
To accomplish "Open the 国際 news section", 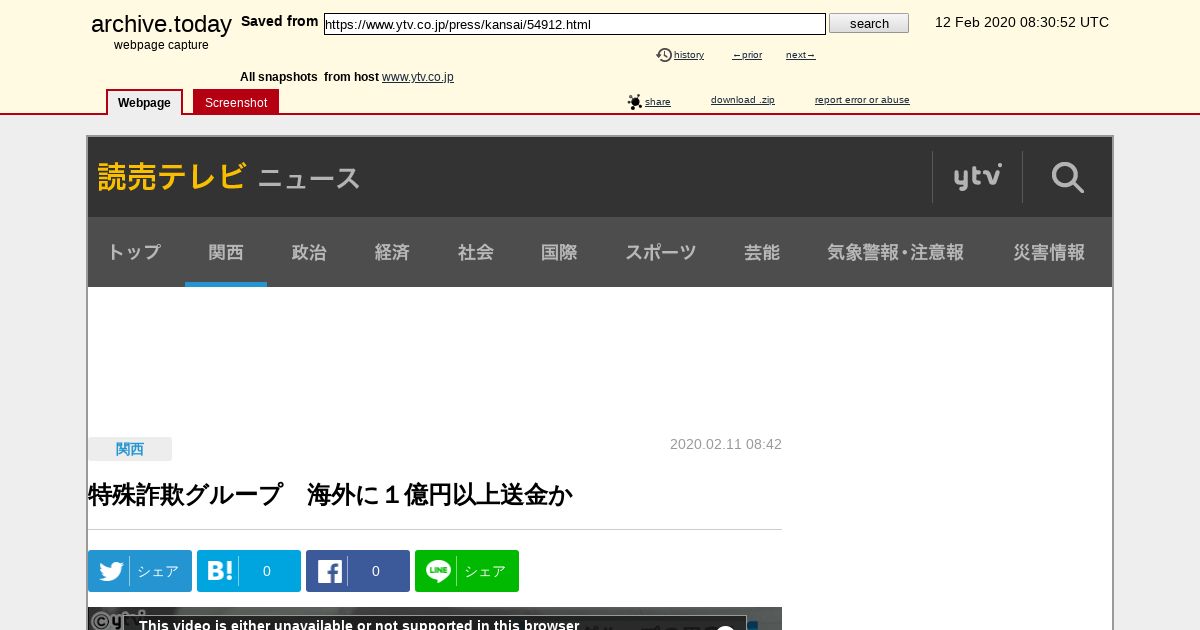I will coord(559,252).
